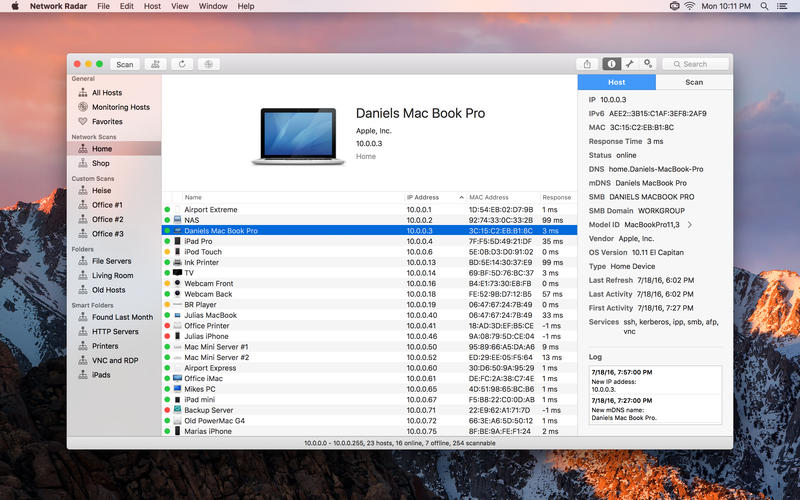Expand the Model ID disclosure arrow

[689, 225]
